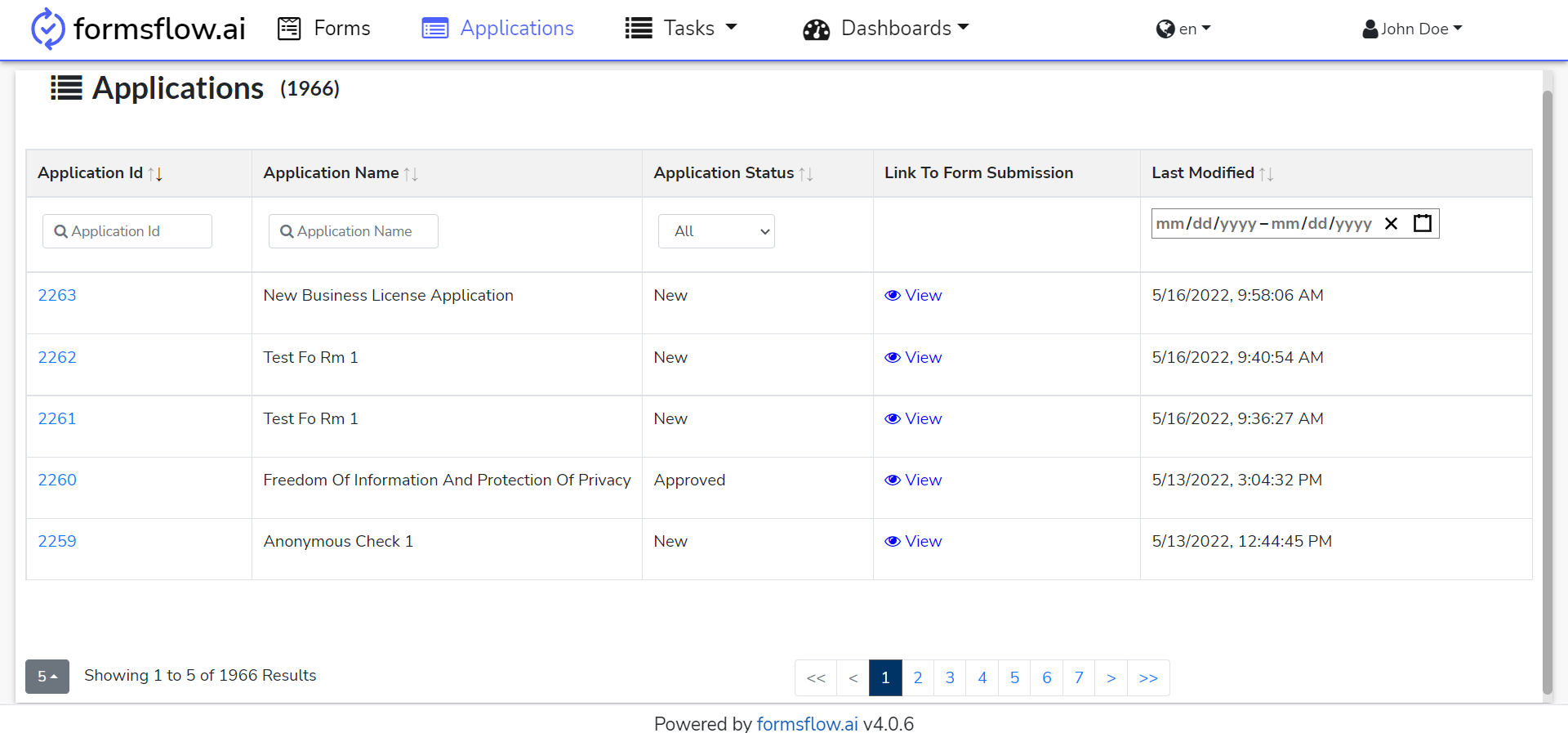Screen dimensions: 1568x733
Task: Sort by Application Id arrows
Action: tap(155, 173)
